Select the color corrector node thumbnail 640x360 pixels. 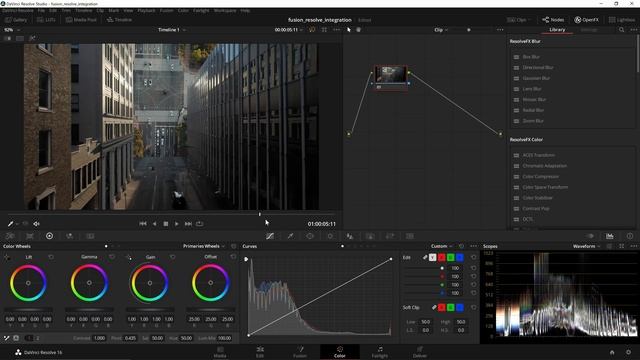pos(391,75)
